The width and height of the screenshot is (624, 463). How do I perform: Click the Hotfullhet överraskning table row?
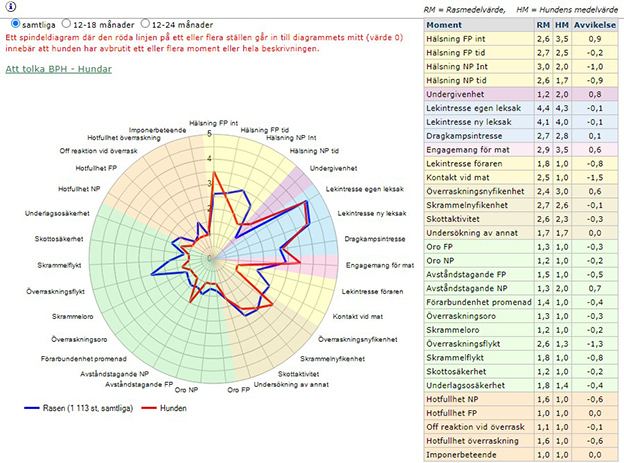[x=521, y=441]
